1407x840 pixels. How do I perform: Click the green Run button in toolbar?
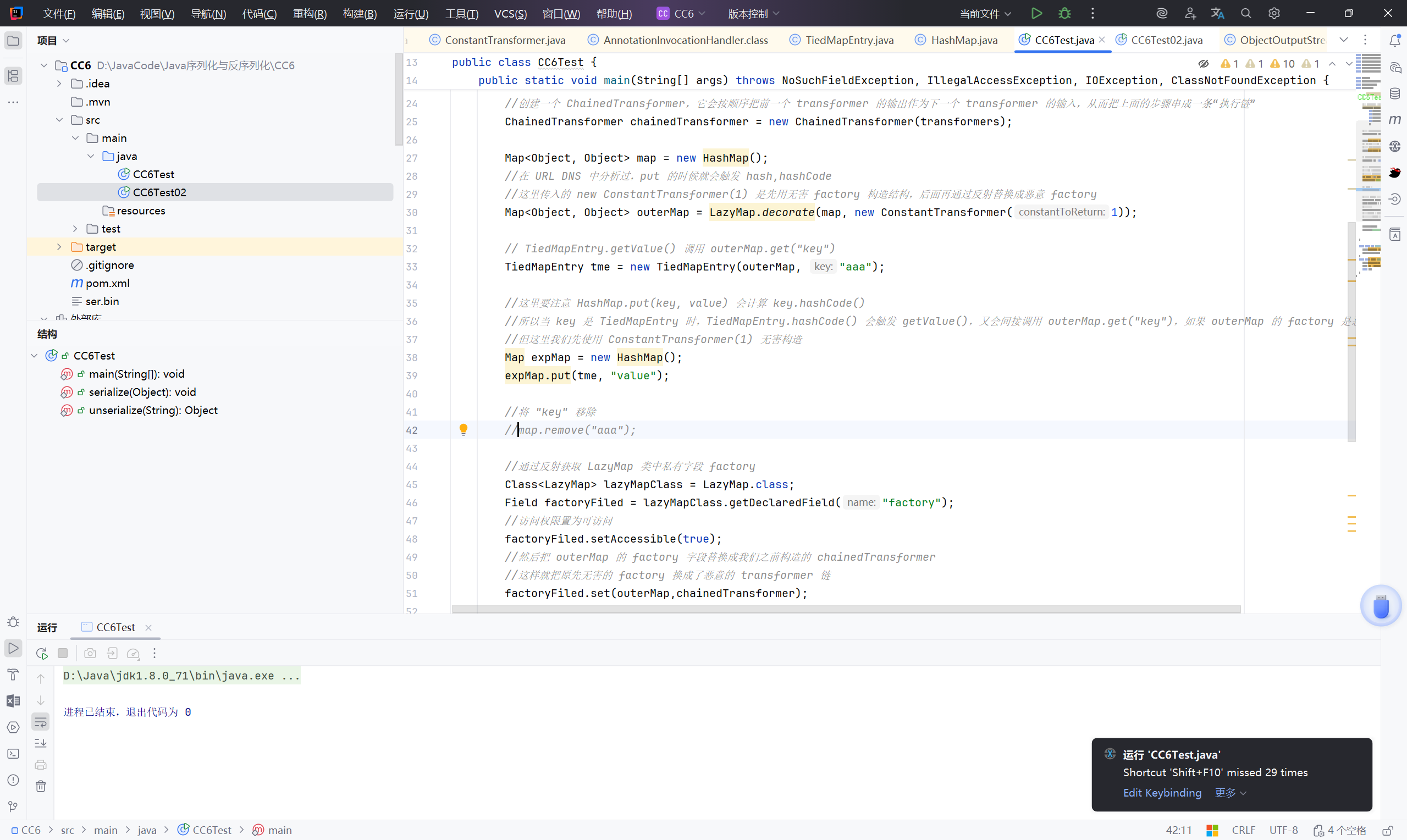coord(1036,14)
